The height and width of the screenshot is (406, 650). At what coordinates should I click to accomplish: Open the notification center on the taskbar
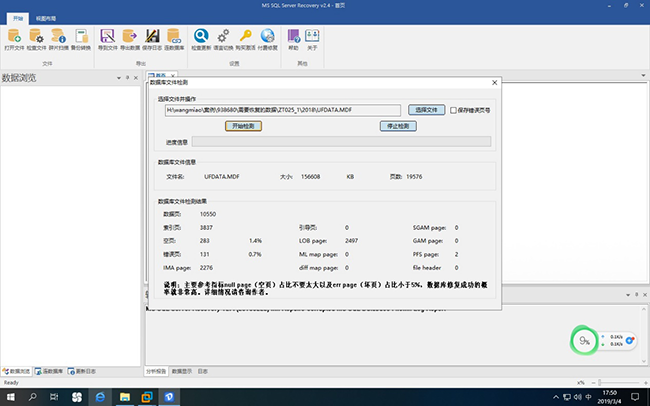(635, 397)
